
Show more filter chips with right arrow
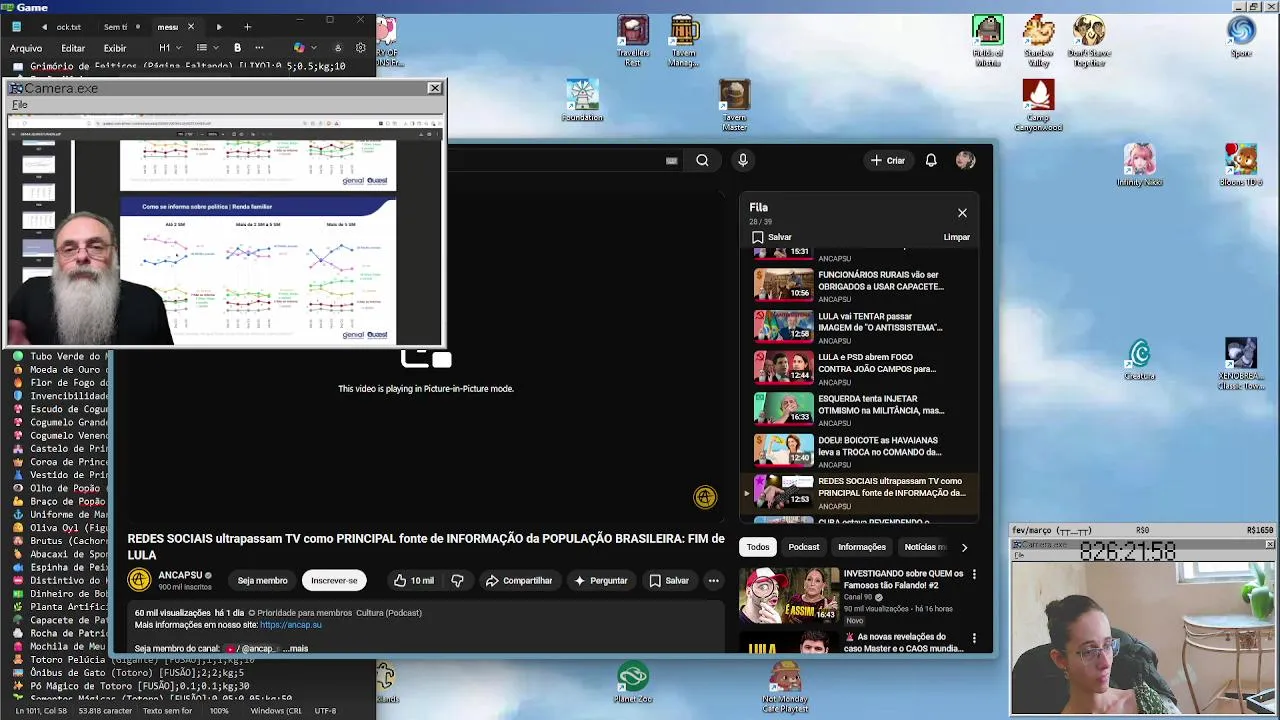pyautogui.click(x=964, y=547)
